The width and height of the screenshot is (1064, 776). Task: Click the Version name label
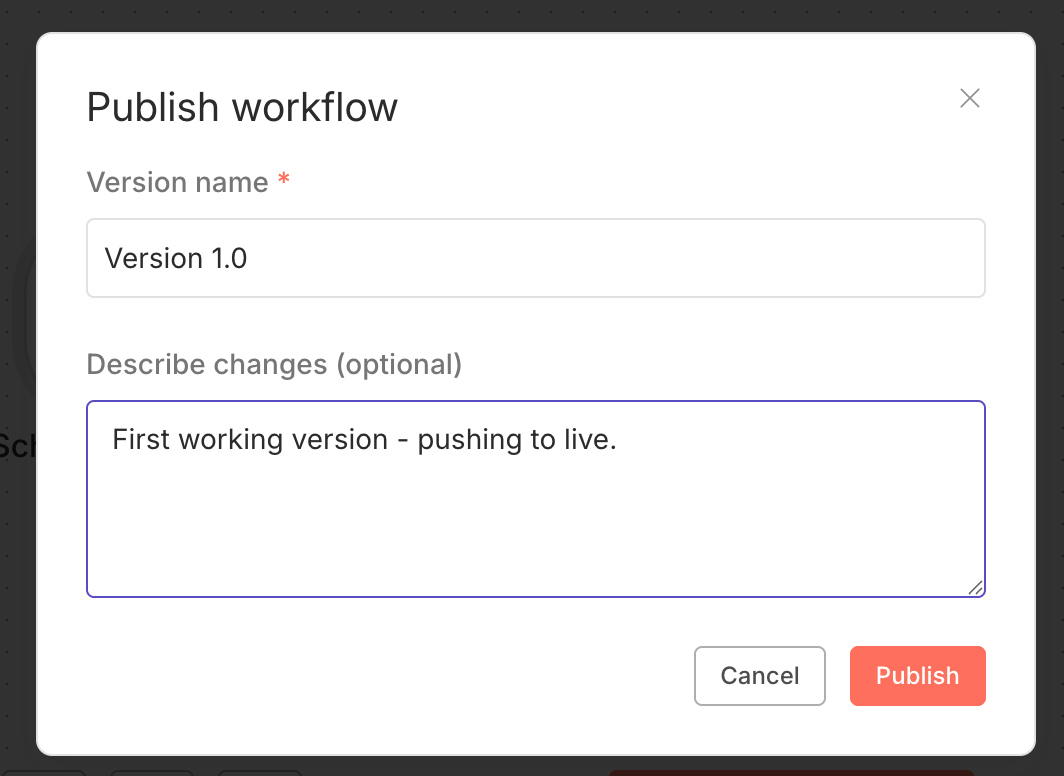177,182
